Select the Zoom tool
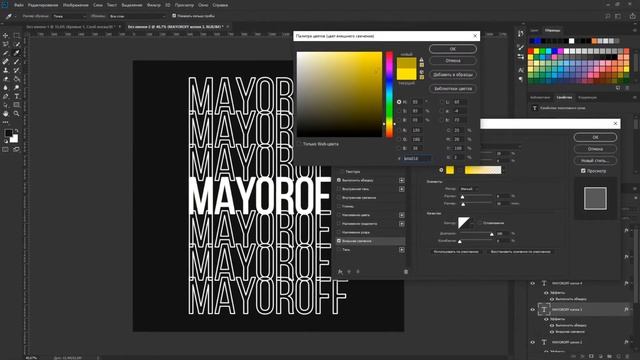Image resolution: width=640 pixels, height=360 pixels. click(x=16, y=113)
